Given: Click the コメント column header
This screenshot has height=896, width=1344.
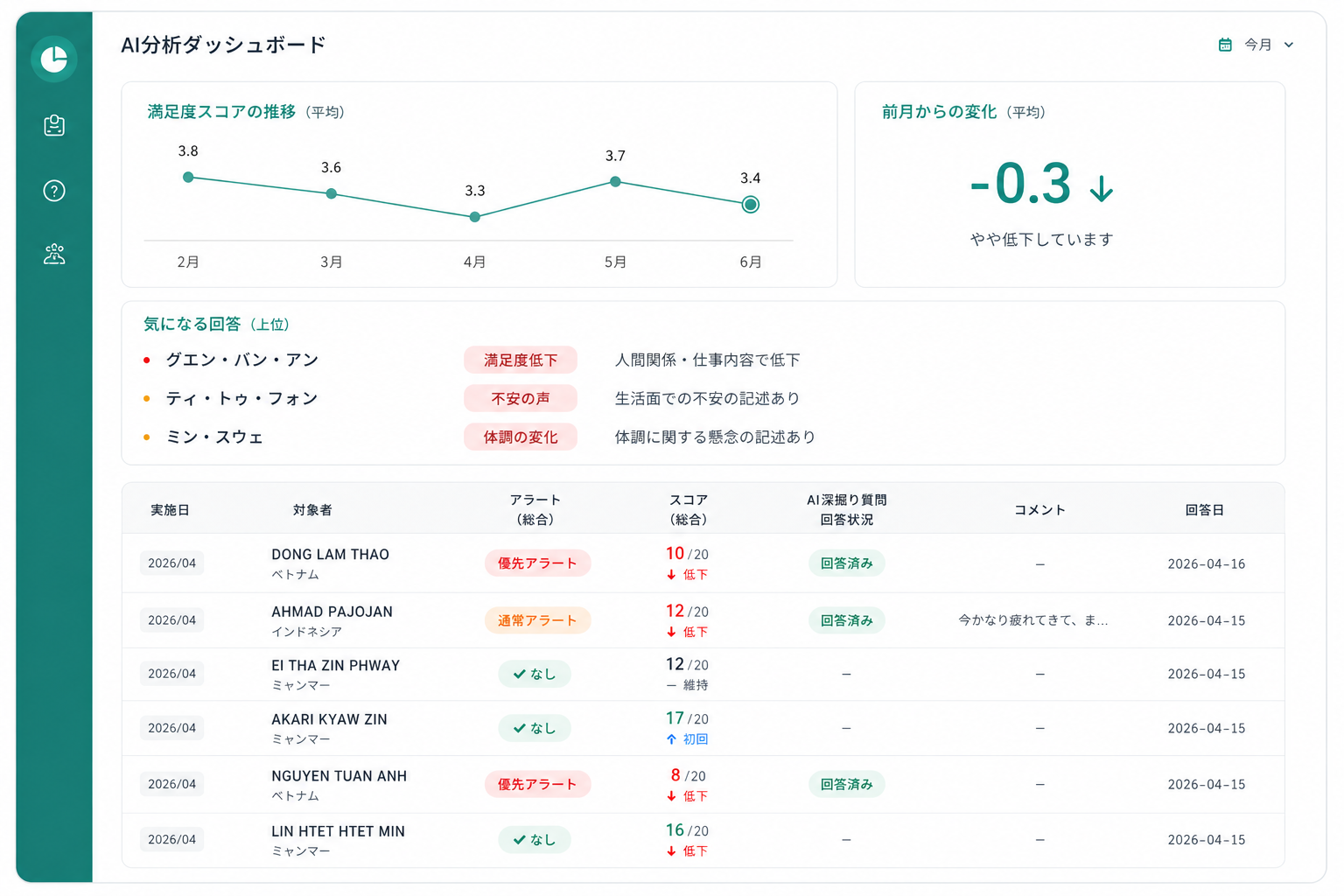Looking at the screenshot, I should [x=1039, y=509].
